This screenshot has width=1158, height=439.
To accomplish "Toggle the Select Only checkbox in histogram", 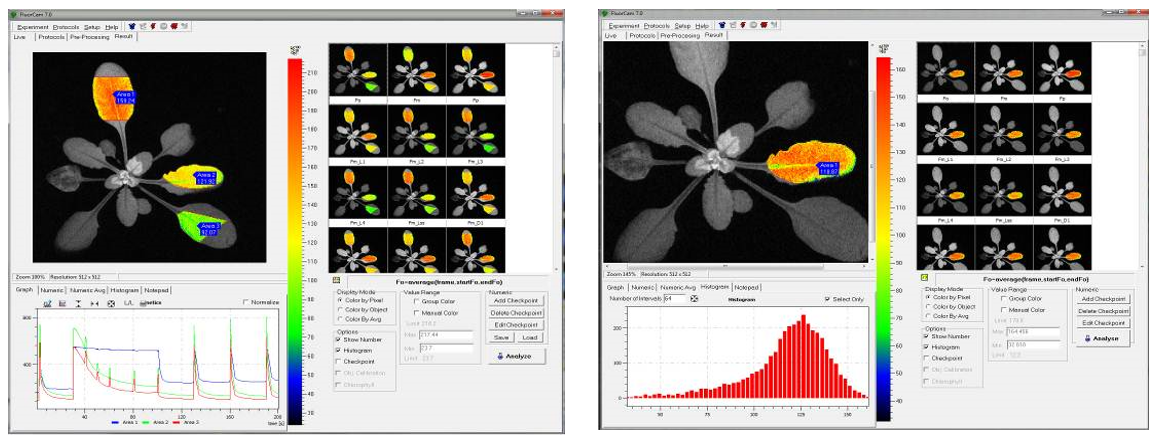I will [827, 299].
